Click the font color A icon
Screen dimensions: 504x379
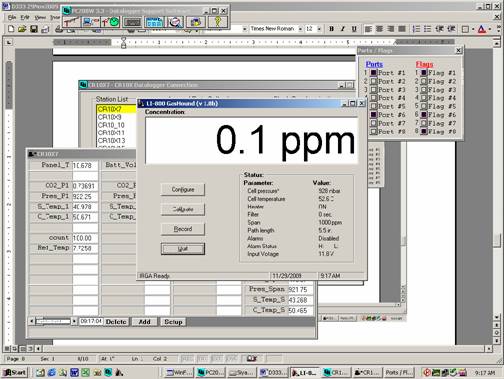pyautogui.click(x=482, y=29)
